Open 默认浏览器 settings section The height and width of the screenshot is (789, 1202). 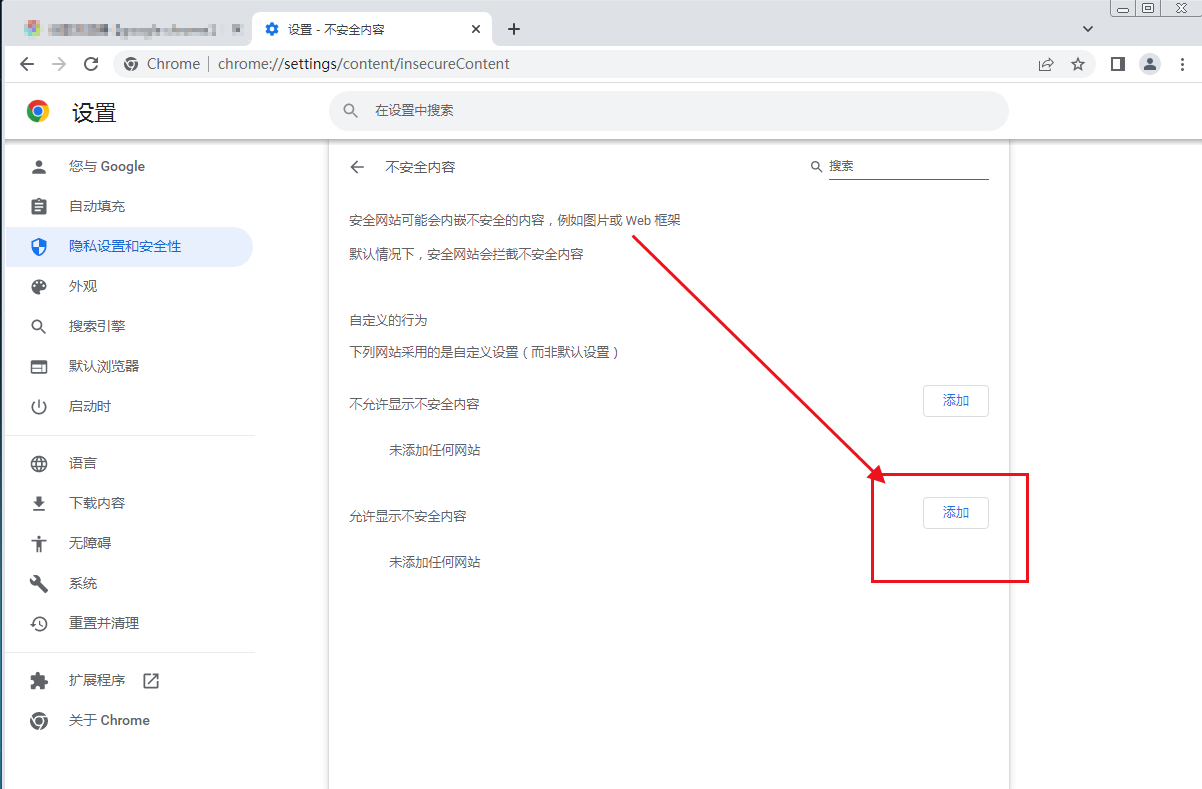pos(129,366)
